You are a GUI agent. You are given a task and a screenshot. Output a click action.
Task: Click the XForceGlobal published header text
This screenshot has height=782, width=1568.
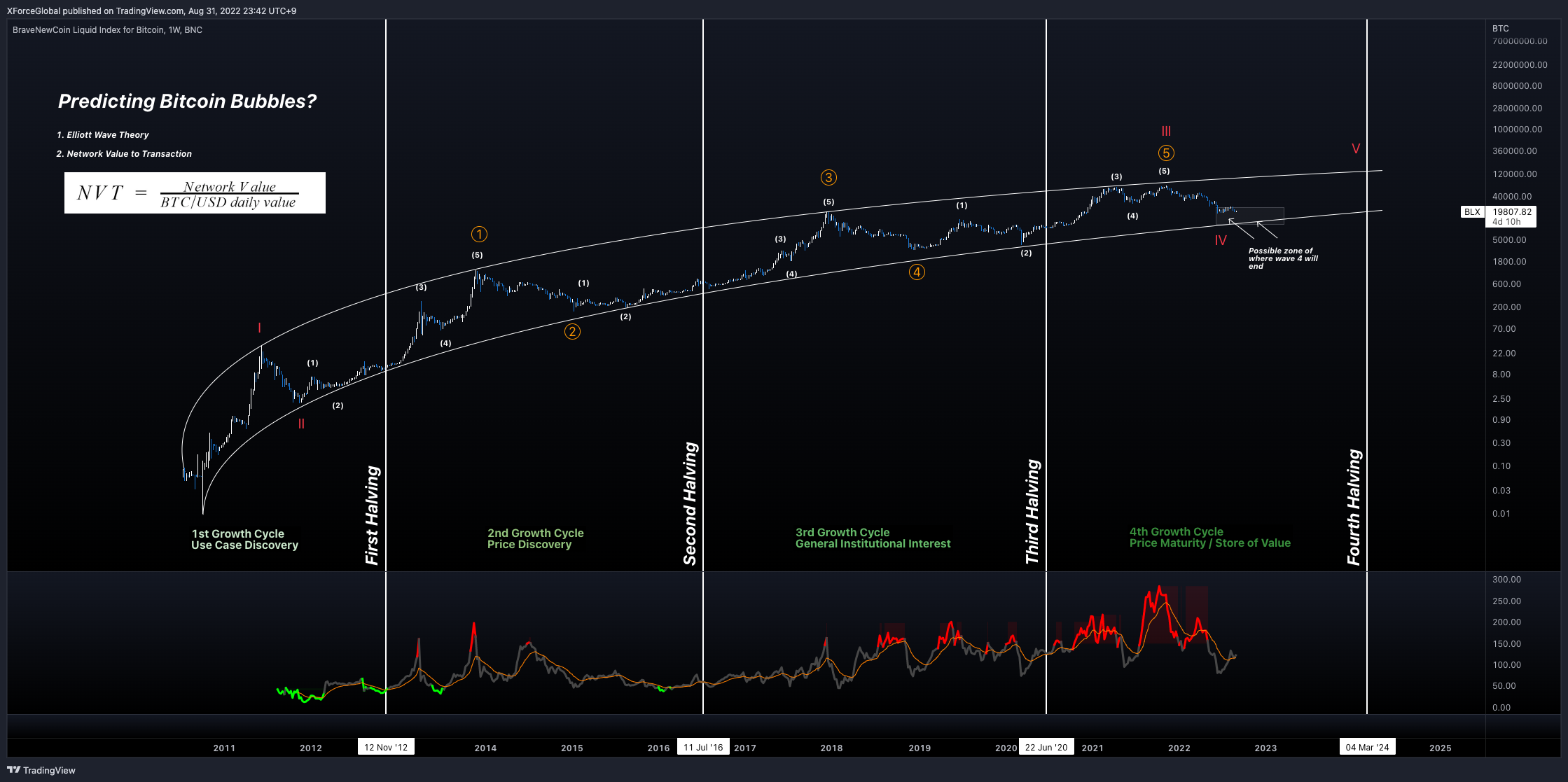click(x=151, y=11)
